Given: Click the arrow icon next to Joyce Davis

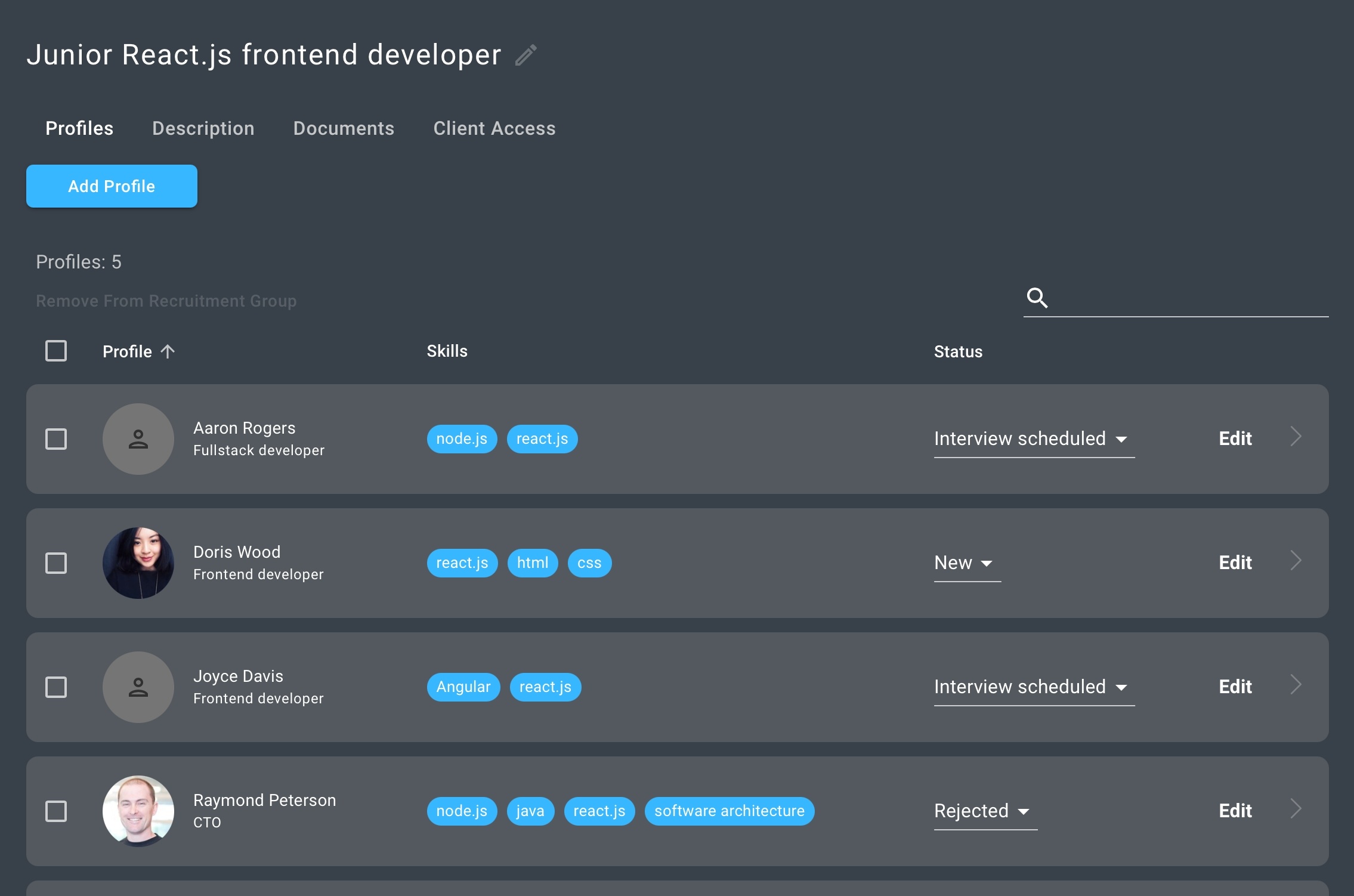Looking at the screenshot, I should (1295, 685).
